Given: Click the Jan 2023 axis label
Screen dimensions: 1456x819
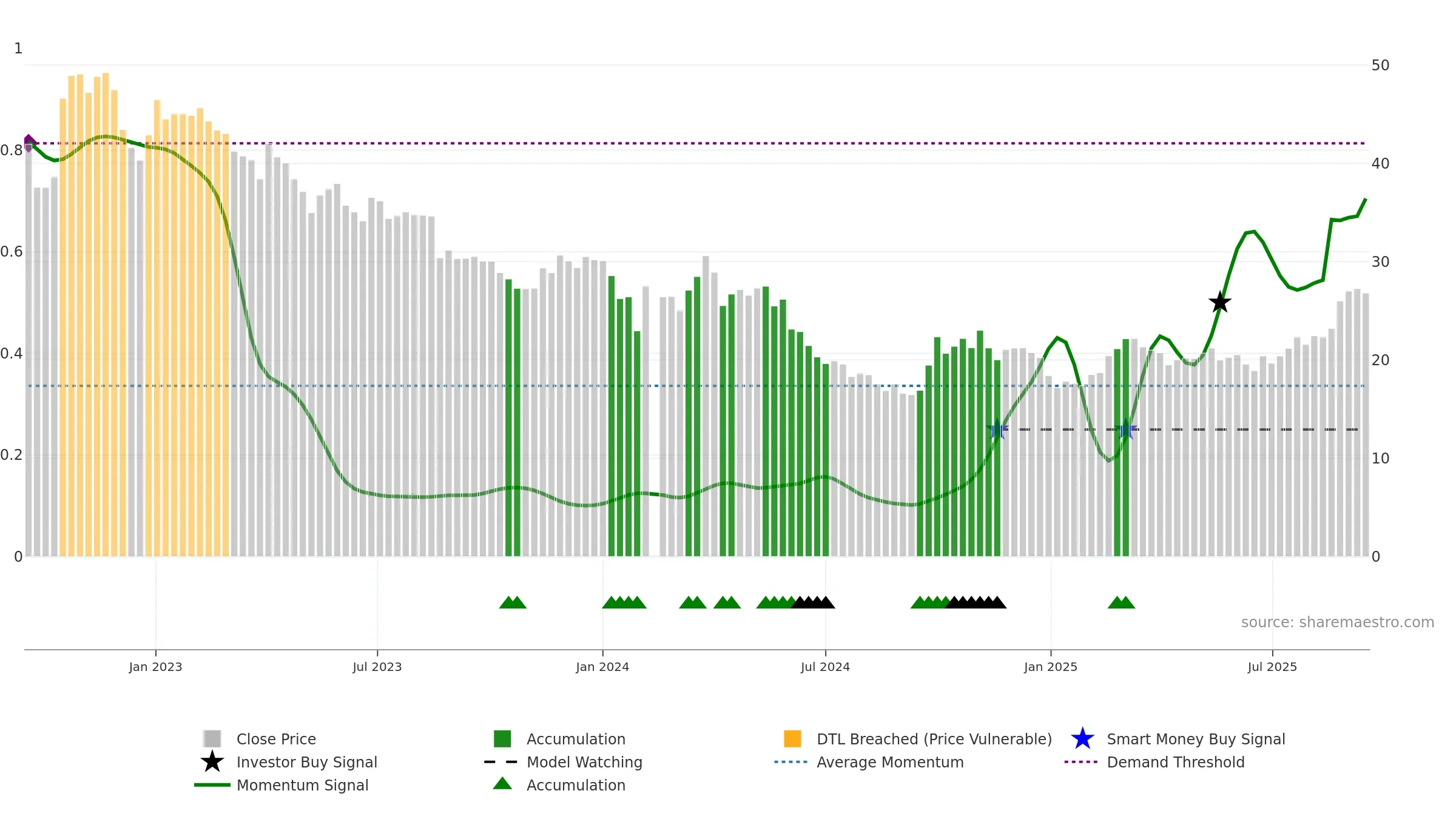Looking at the screenshot, I should click(155, 667).
